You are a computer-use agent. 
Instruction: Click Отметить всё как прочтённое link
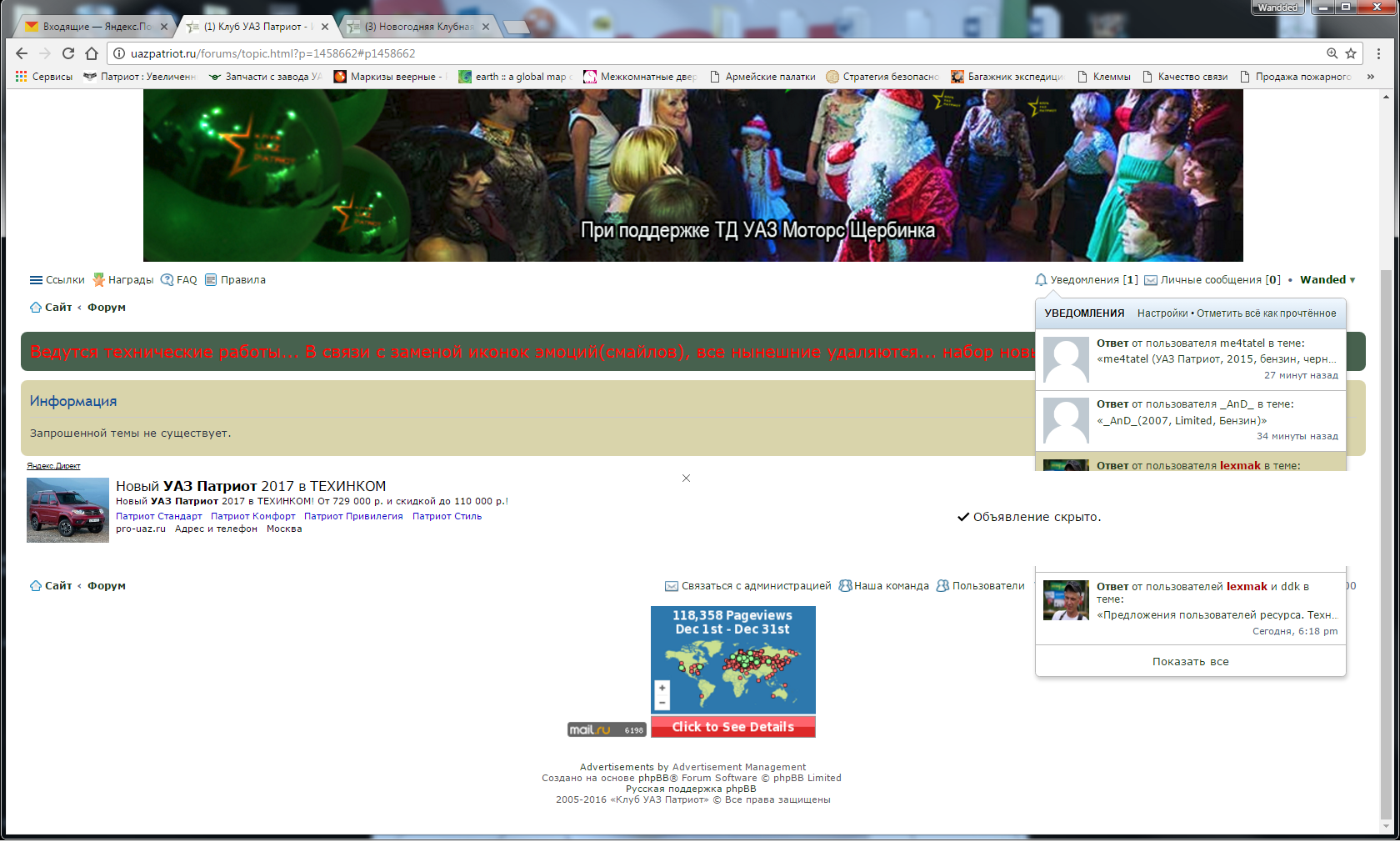coord(1266,313)
